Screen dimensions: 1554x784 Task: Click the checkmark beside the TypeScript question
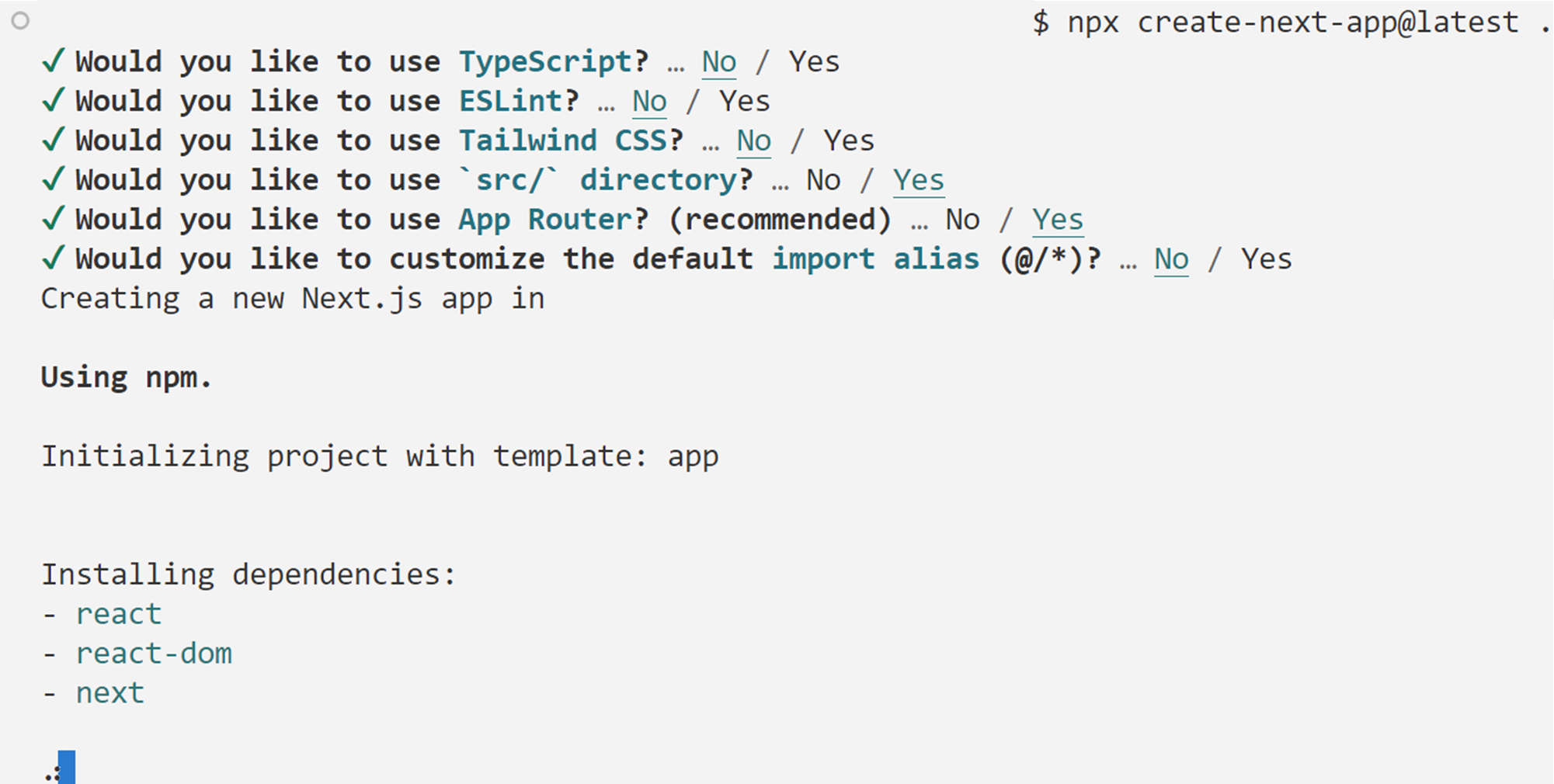coord(53,61)
